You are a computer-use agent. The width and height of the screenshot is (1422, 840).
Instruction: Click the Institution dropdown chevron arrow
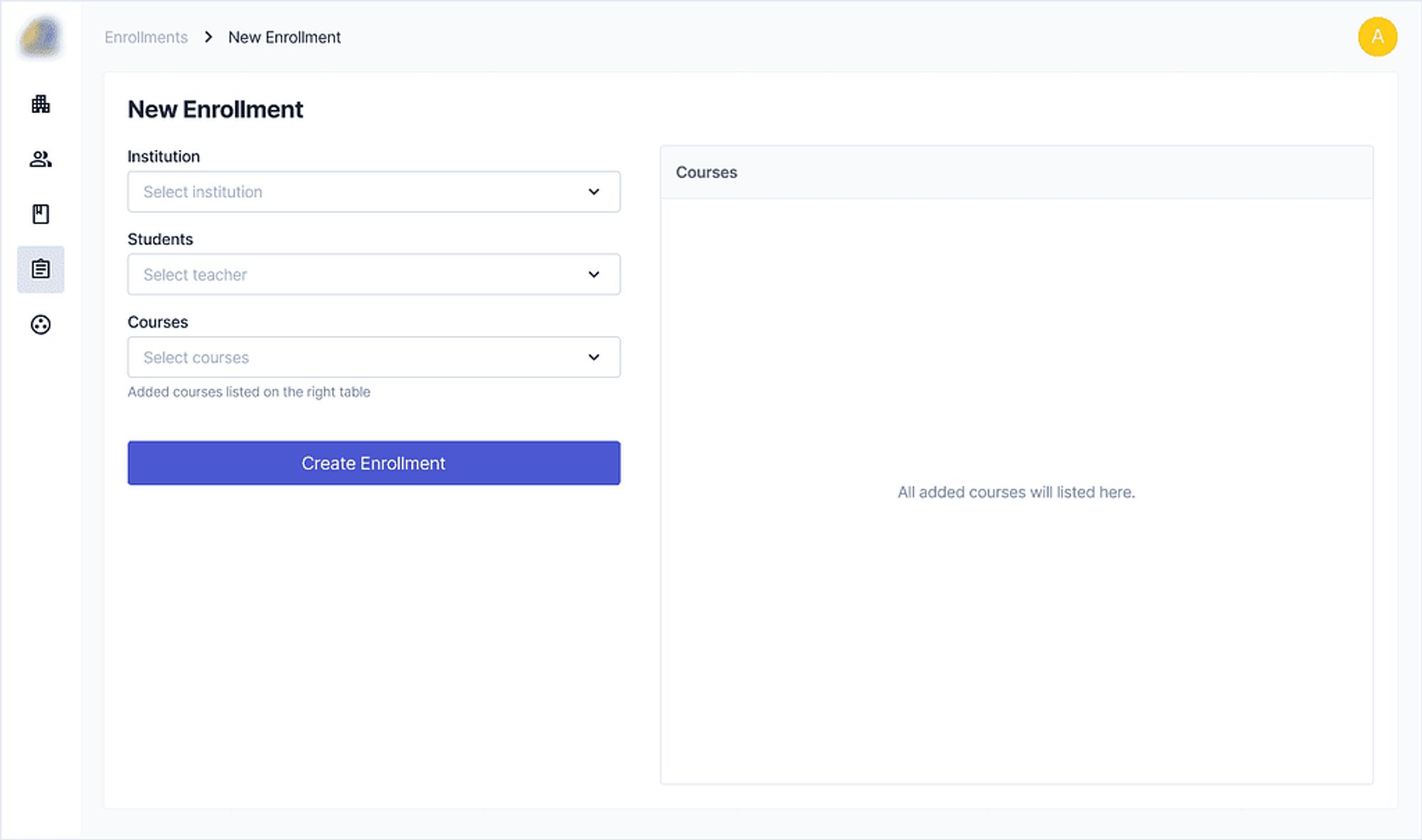(x=594, y=192)
